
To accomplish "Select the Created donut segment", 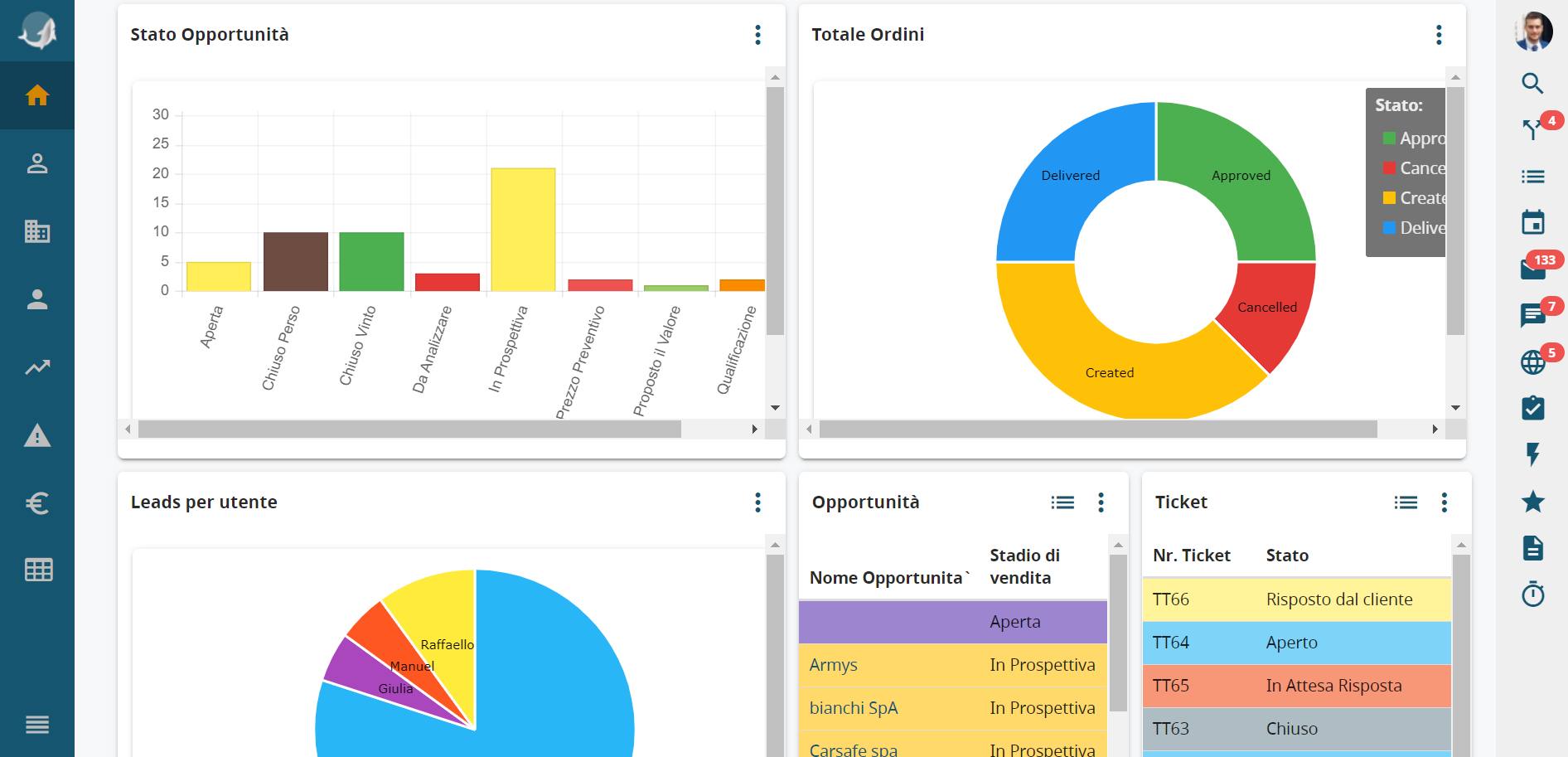I will pyautogui.click(x=1111, y=372).
